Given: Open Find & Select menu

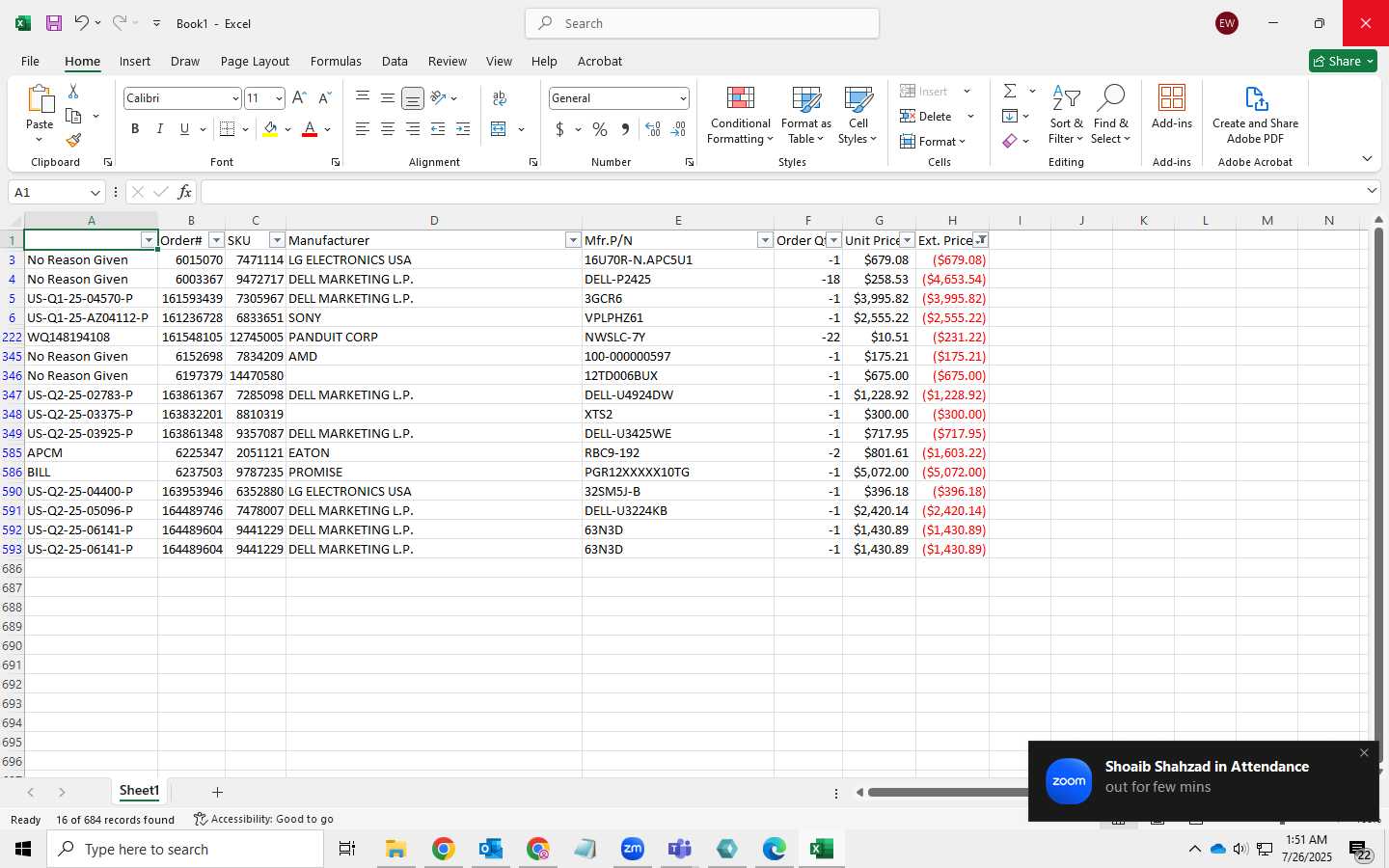Looking at the screenshot, I should 1110,116.
